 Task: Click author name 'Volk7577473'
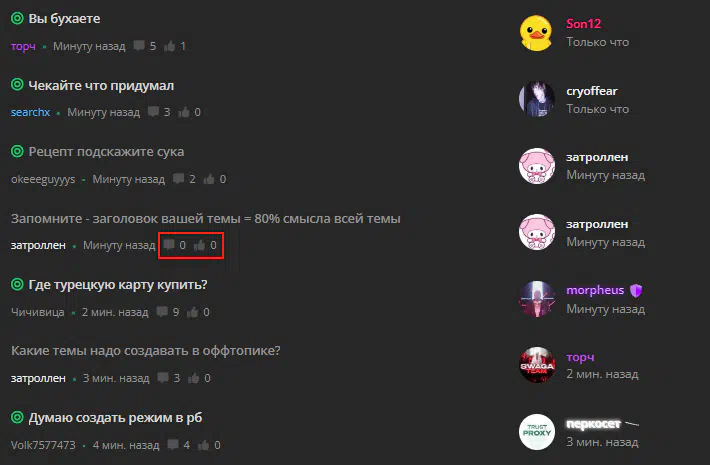(x=43, y=445)
